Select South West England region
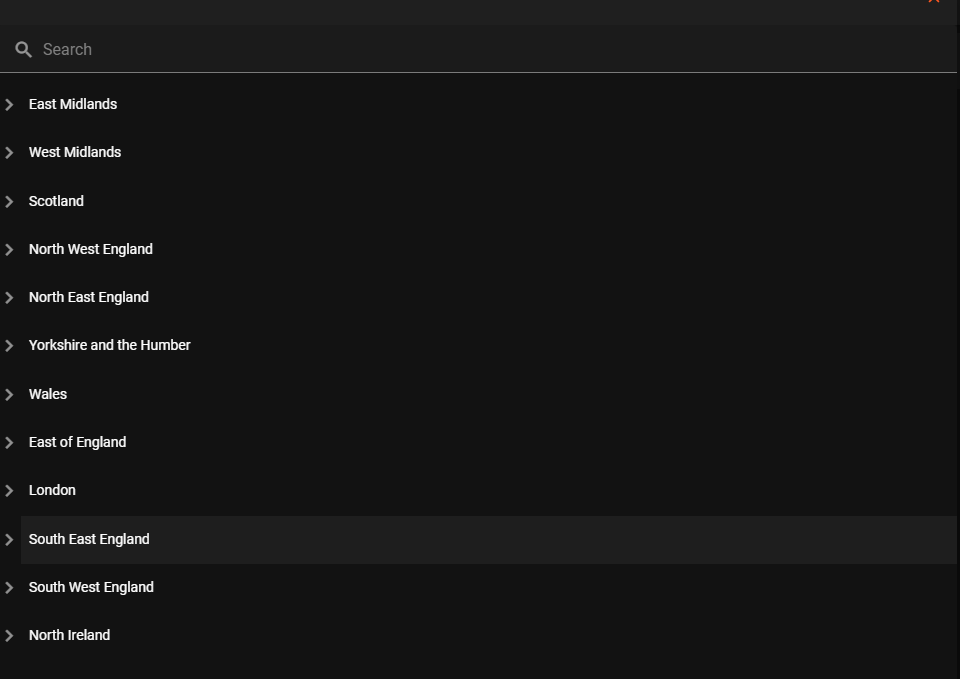960x679 pixels. tap(91, 587)
